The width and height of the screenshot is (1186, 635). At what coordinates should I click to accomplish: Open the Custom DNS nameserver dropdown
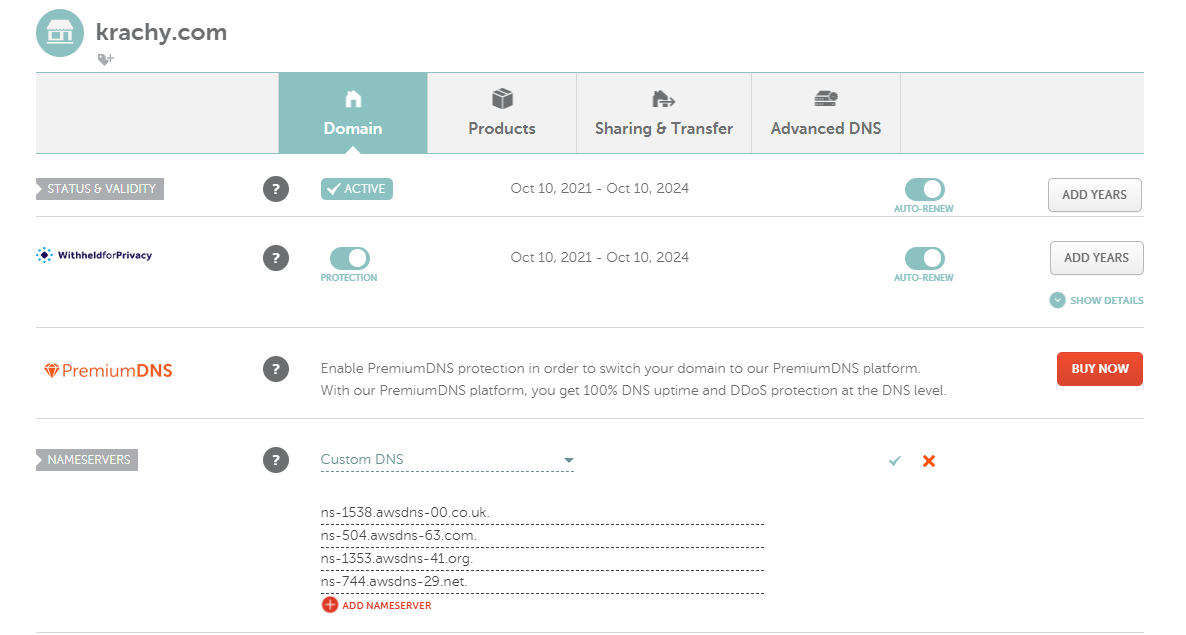click(447, 460)
